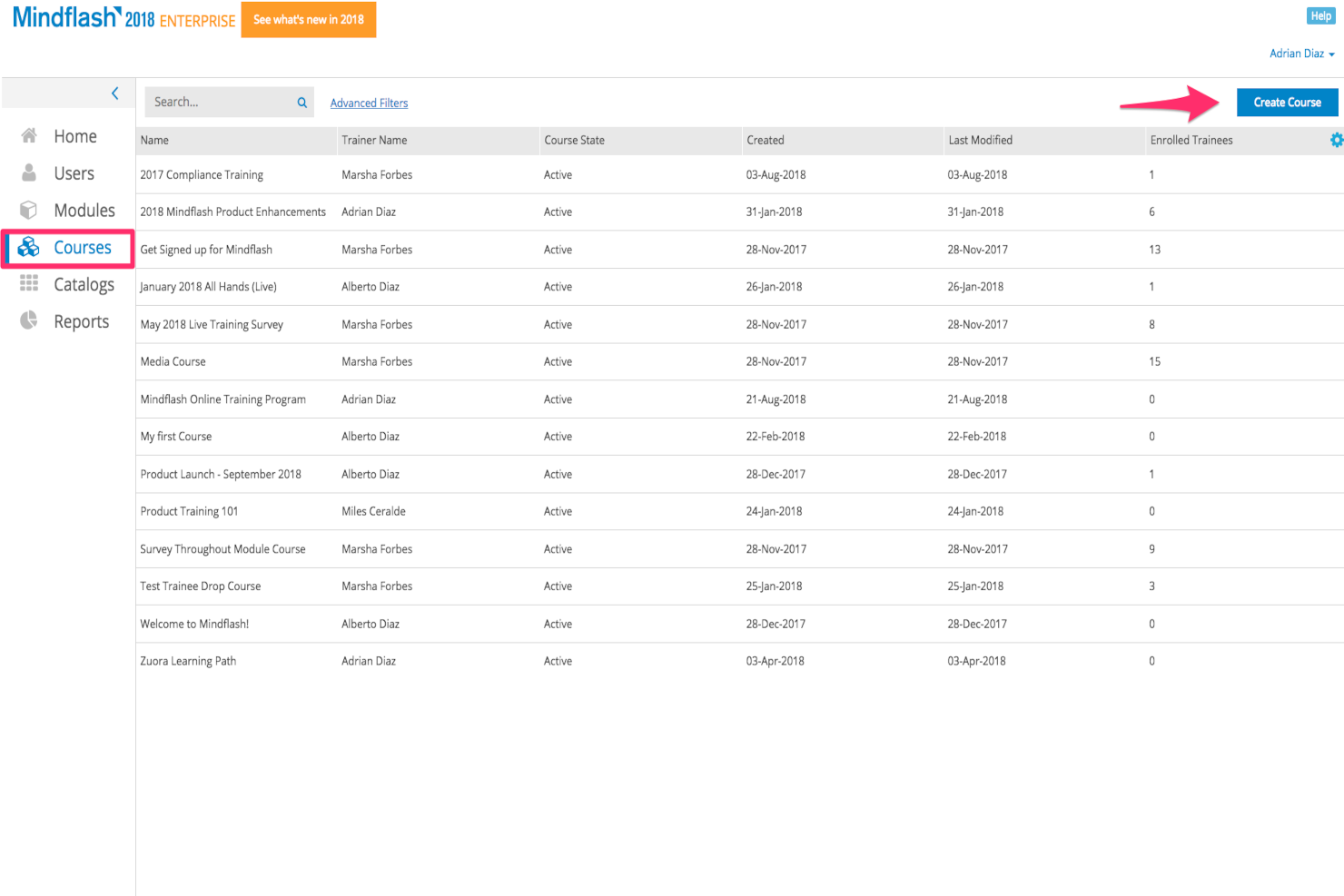View the Reports section
The height and width of the screenshot is (896, 1344).
pos(82,322)
